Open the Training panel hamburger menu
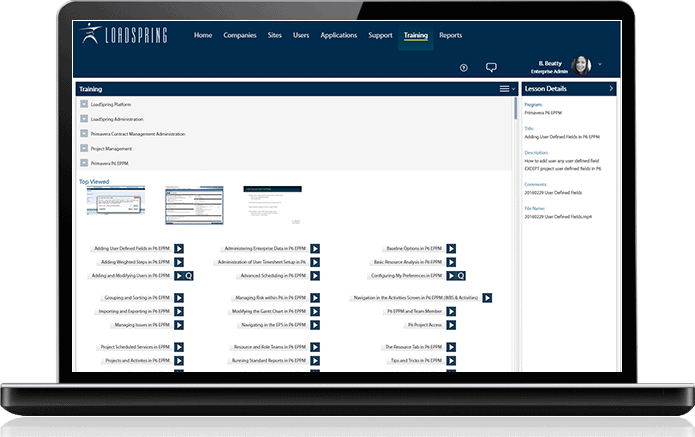695x437 pixels. [x=505, y=89]
